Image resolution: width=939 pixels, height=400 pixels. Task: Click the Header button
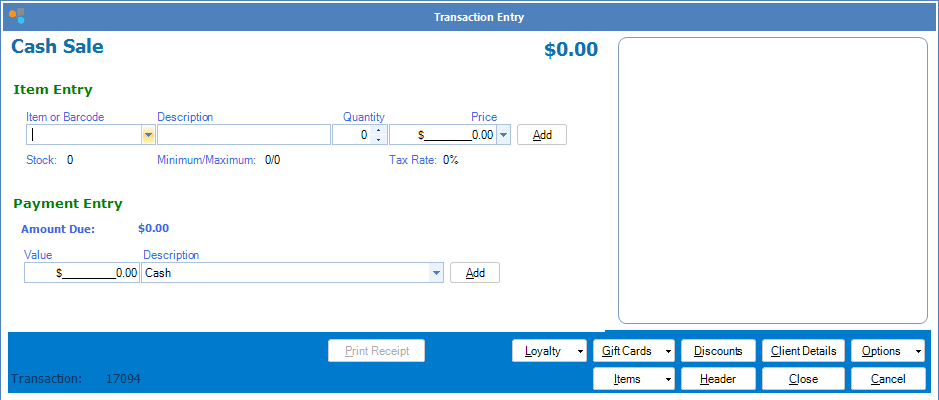718,379
